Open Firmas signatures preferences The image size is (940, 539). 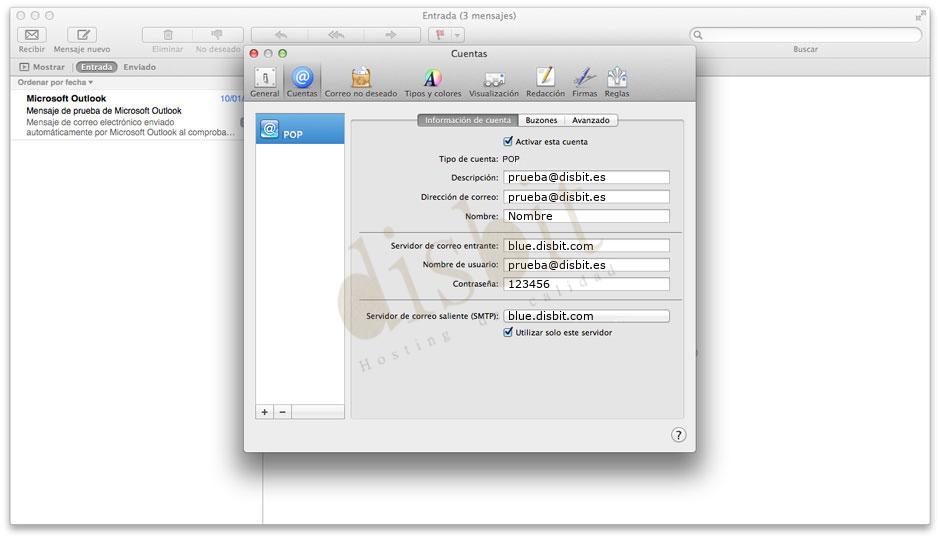pos(585,79)
